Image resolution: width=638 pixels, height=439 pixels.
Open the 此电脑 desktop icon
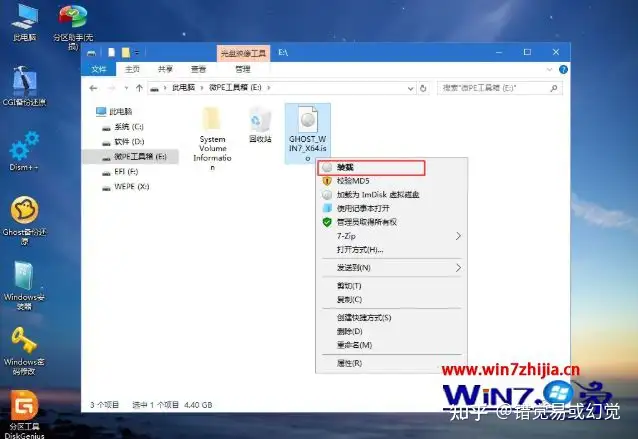tap(24, 22)
